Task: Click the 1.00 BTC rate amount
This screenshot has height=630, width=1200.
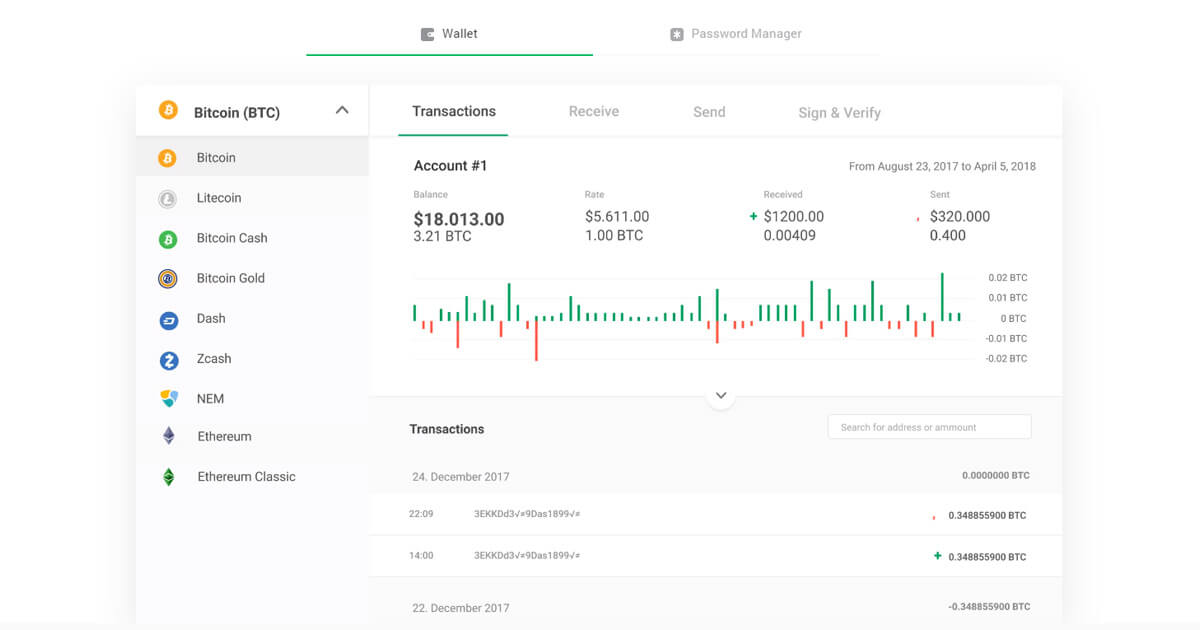Action: pyautogui.click(x=614, y=236)
